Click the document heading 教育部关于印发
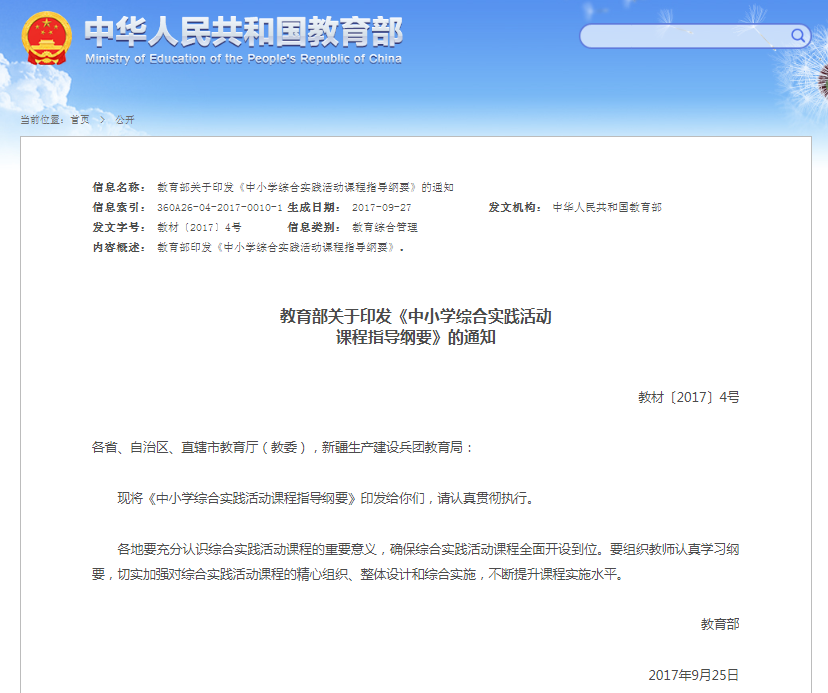The height and width of the screenshot is (693, 828). pos(416,326)
